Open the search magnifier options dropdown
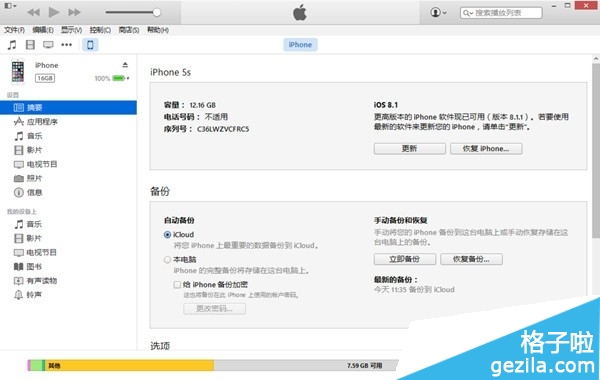Screen dimensions: 600x380 click(x=468, y=13)
